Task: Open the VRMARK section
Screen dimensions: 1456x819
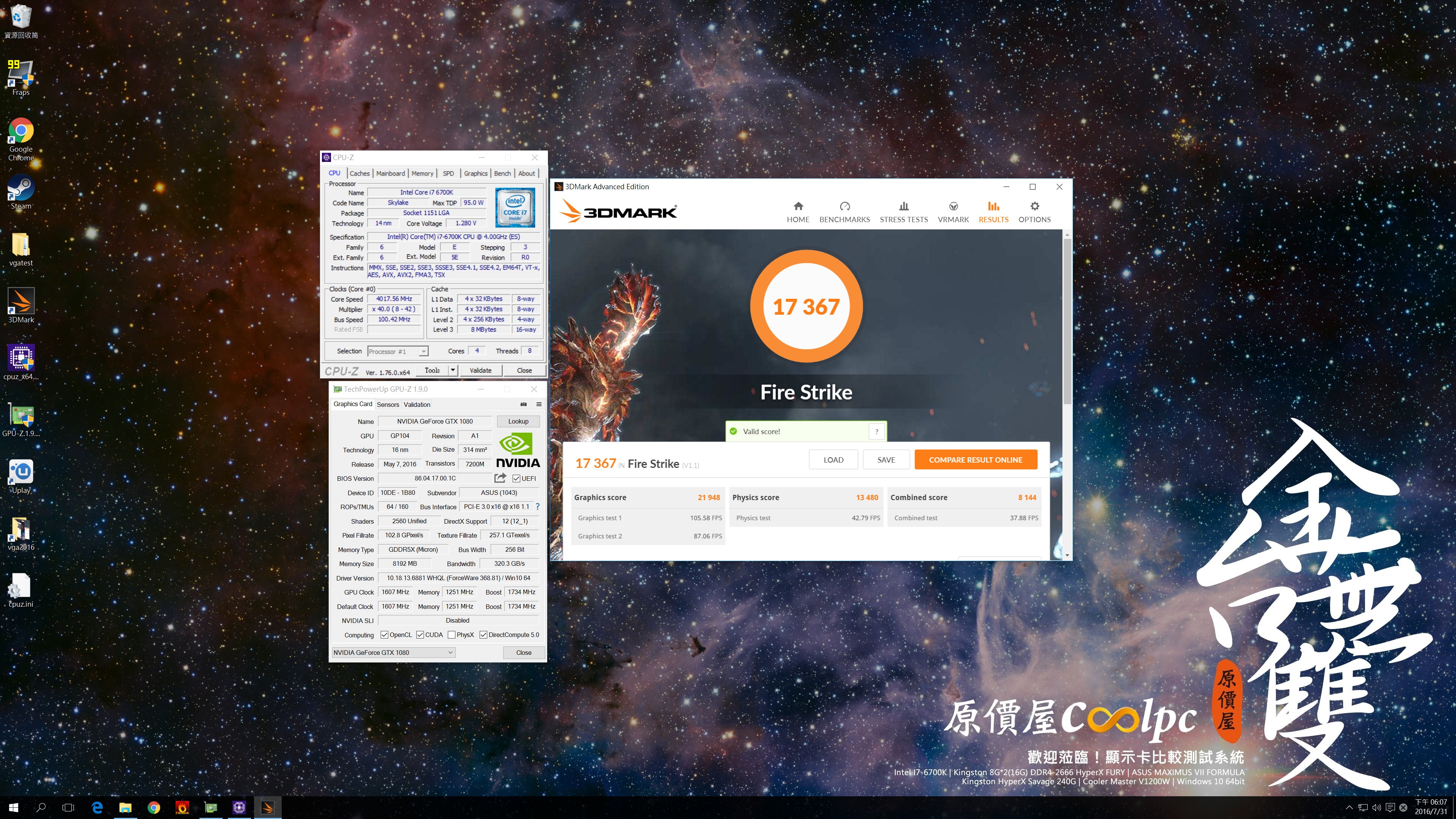Action: tap(953, 212)
